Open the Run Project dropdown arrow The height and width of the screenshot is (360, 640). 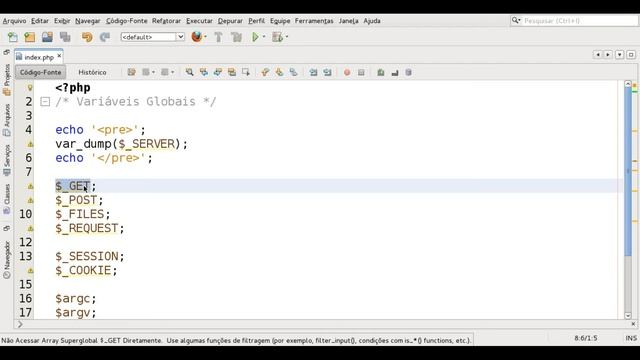pyautogui.click(x=264, y=37)
